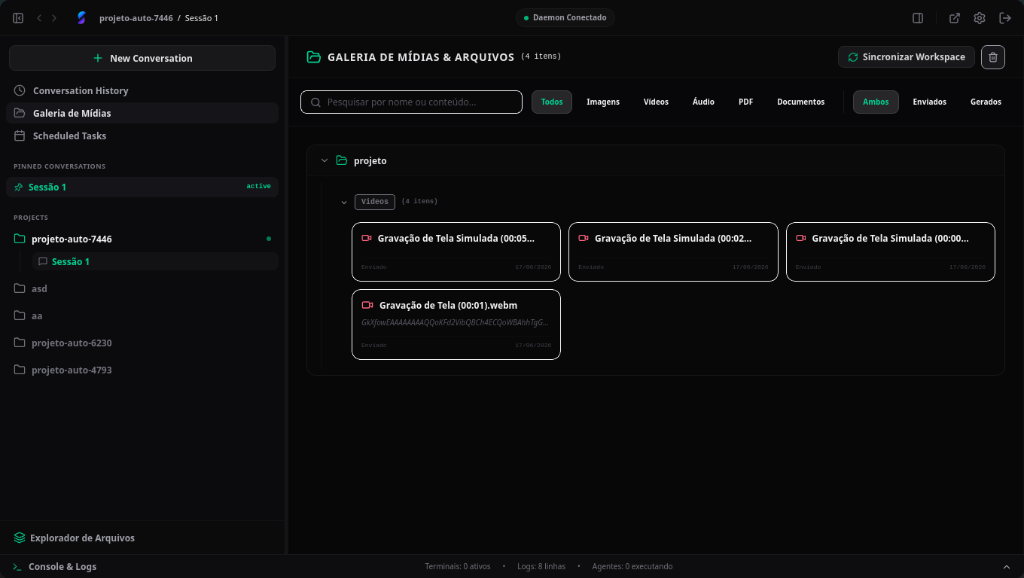Click the logout icon
The height and width of the screenshot is (578, 1024).
(x=1005, y=18)
